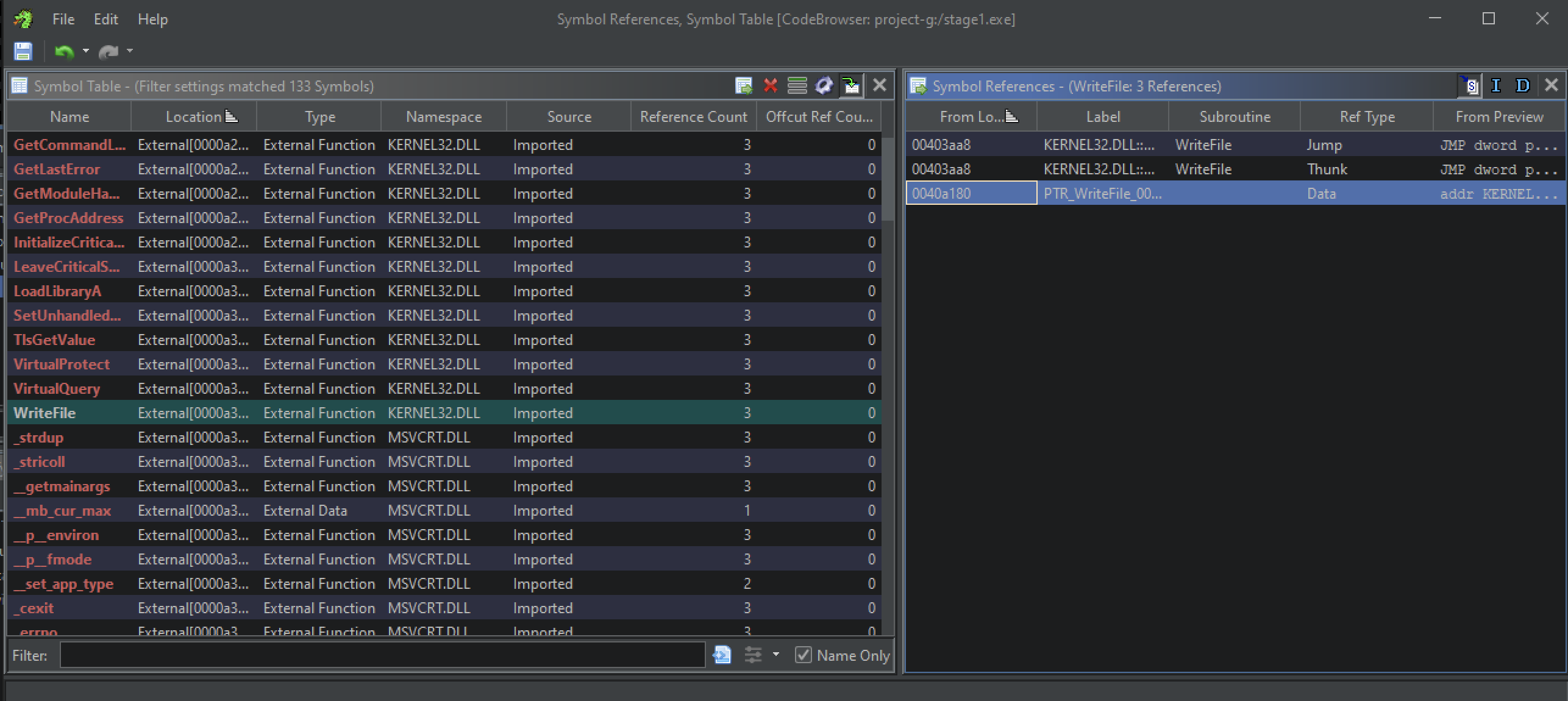Select the LoadLibraryA symbol row
1568x701 pixels.
pyautogui.click(x=444, y=291)
